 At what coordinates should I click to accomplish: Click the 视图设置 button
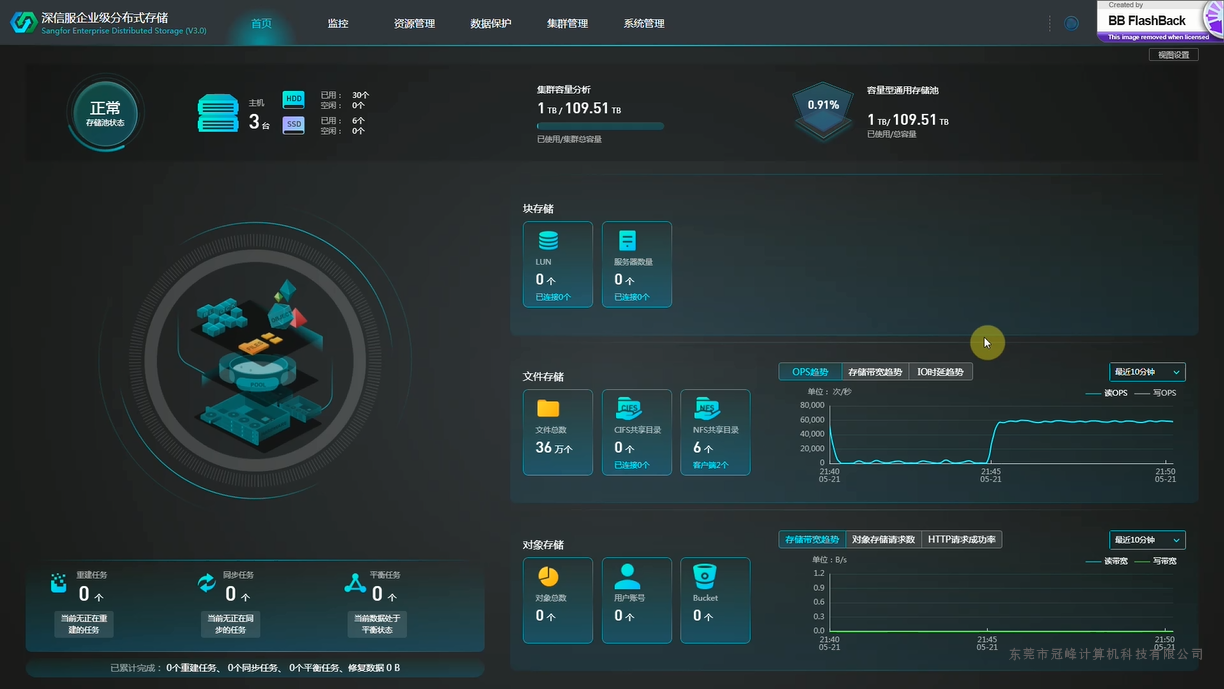(1173, 55)
